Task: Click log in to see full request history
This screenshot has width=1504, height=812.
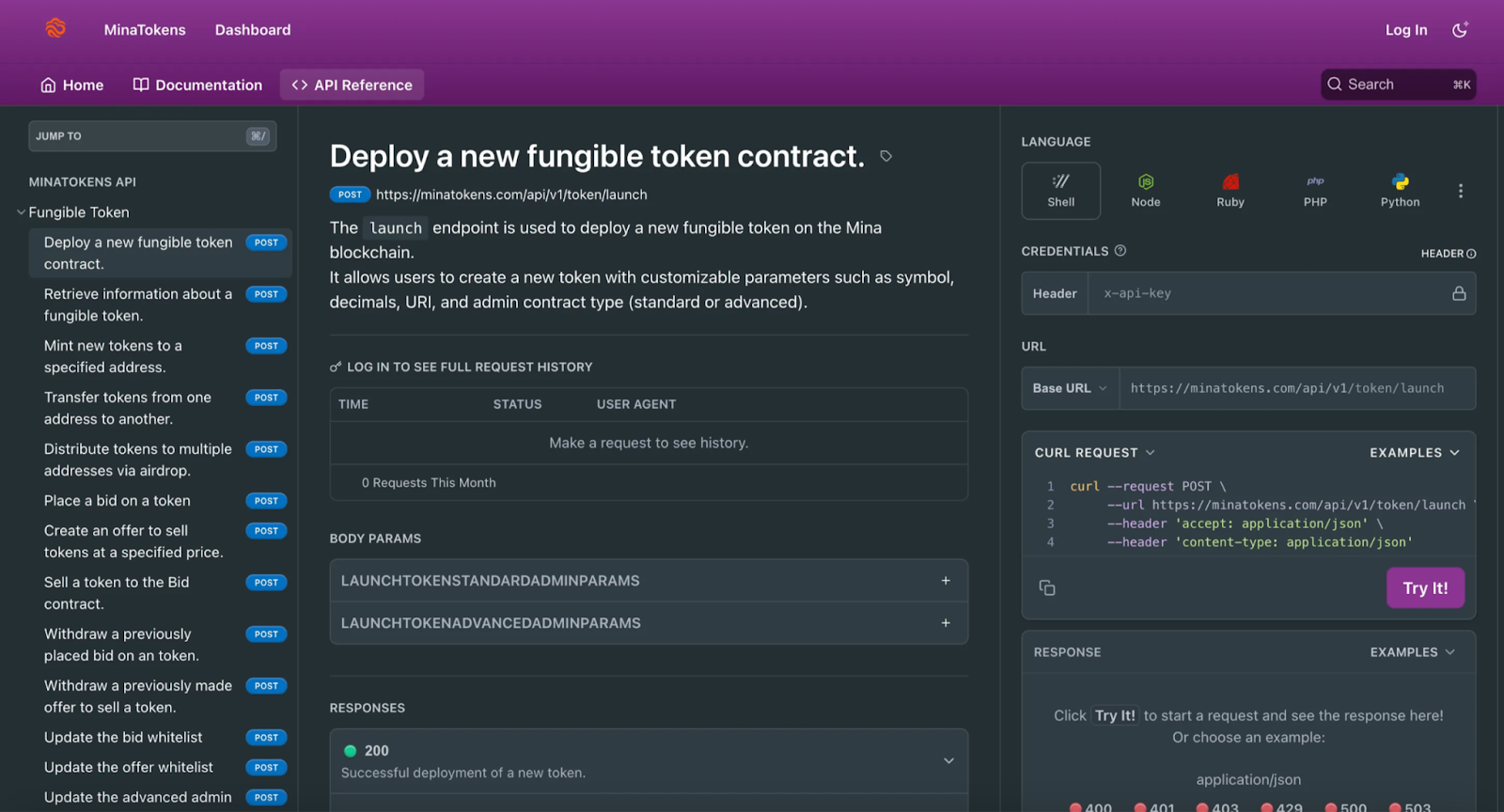Action: pyautogui.click(x=461, y=367)
